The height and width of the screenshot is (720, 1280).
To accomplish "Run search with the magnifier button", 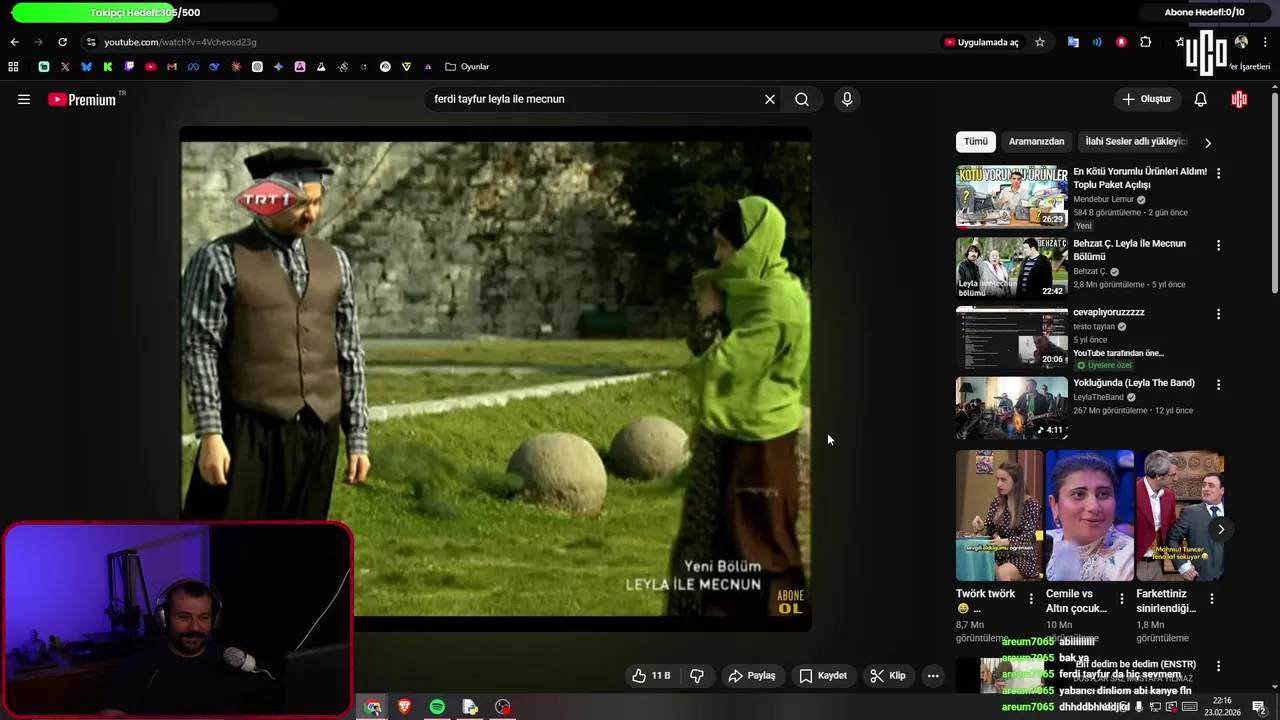I will (x=802, y=99).
